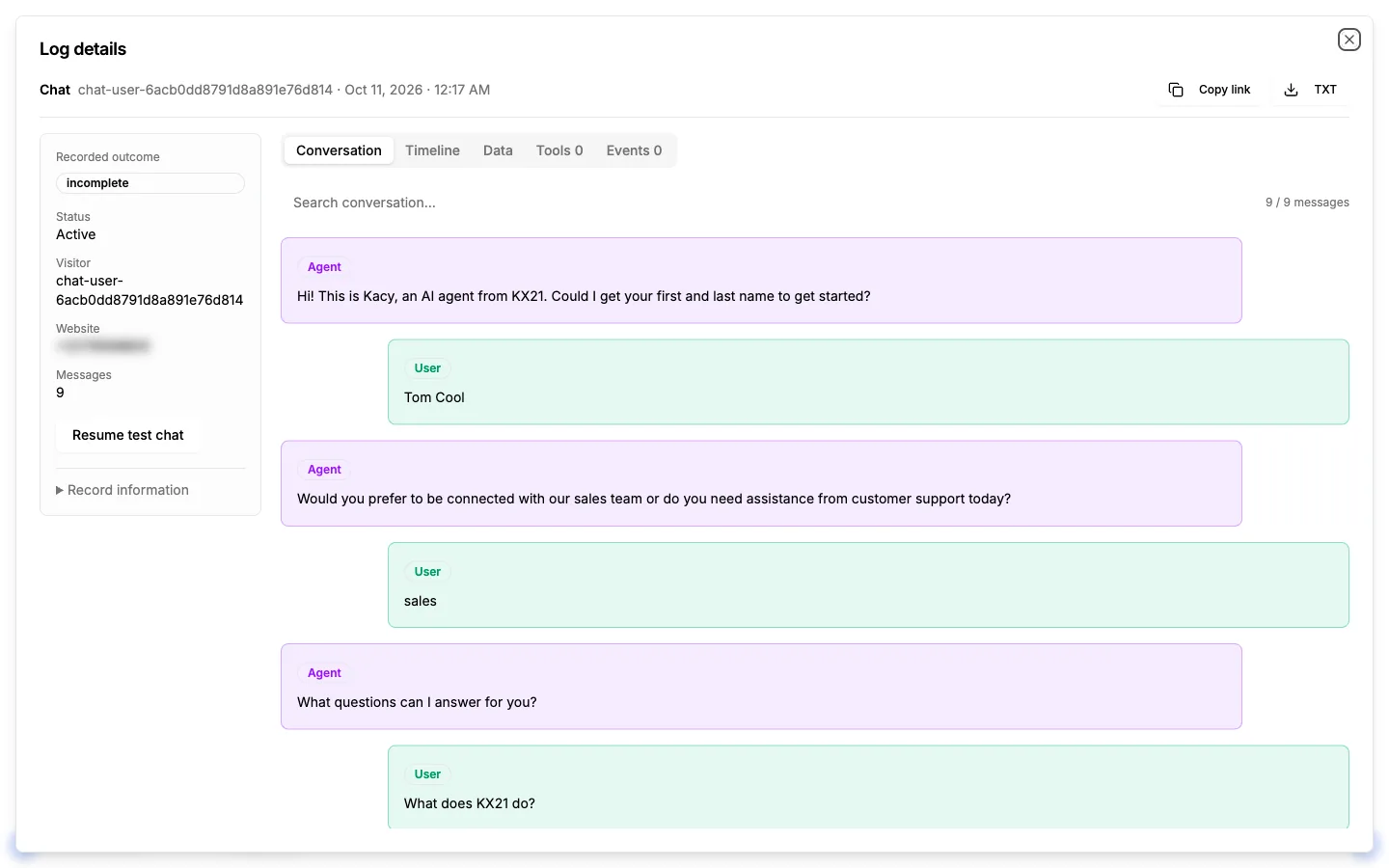Click the blurred website value
Viewport: 1389px width, 868px height.
(103, 345)
